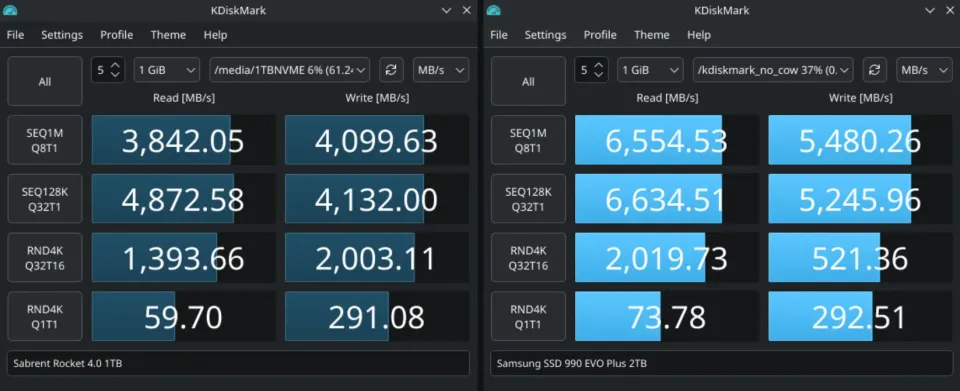Open the MB/s units dropdown in the left window
Image resolution: width=960 pixels, height=391 pixels.
pos(441,70)
